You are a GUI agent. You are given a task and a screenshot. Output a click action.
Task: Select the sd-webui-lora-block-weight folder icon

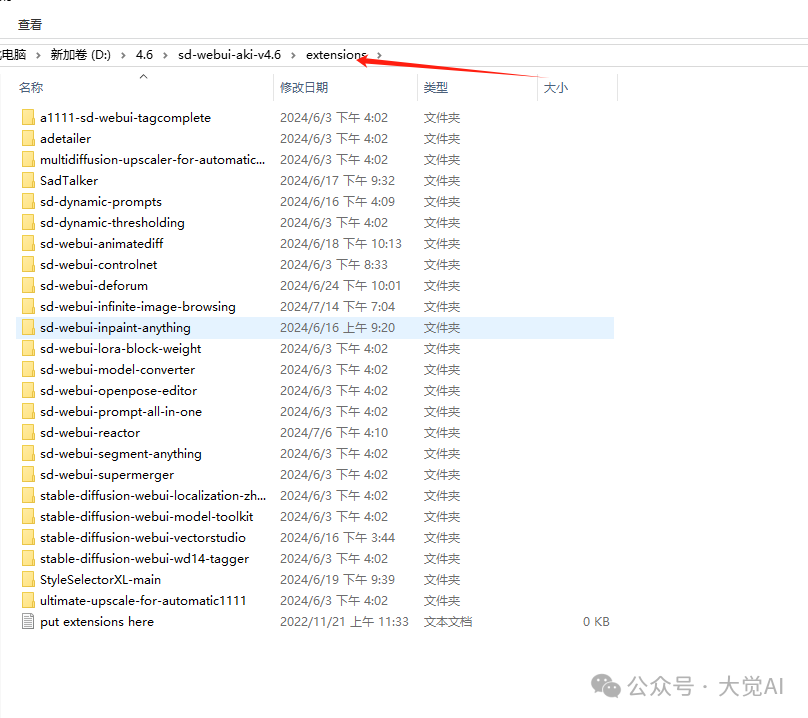pyautogui.click(x=28, y=348)
